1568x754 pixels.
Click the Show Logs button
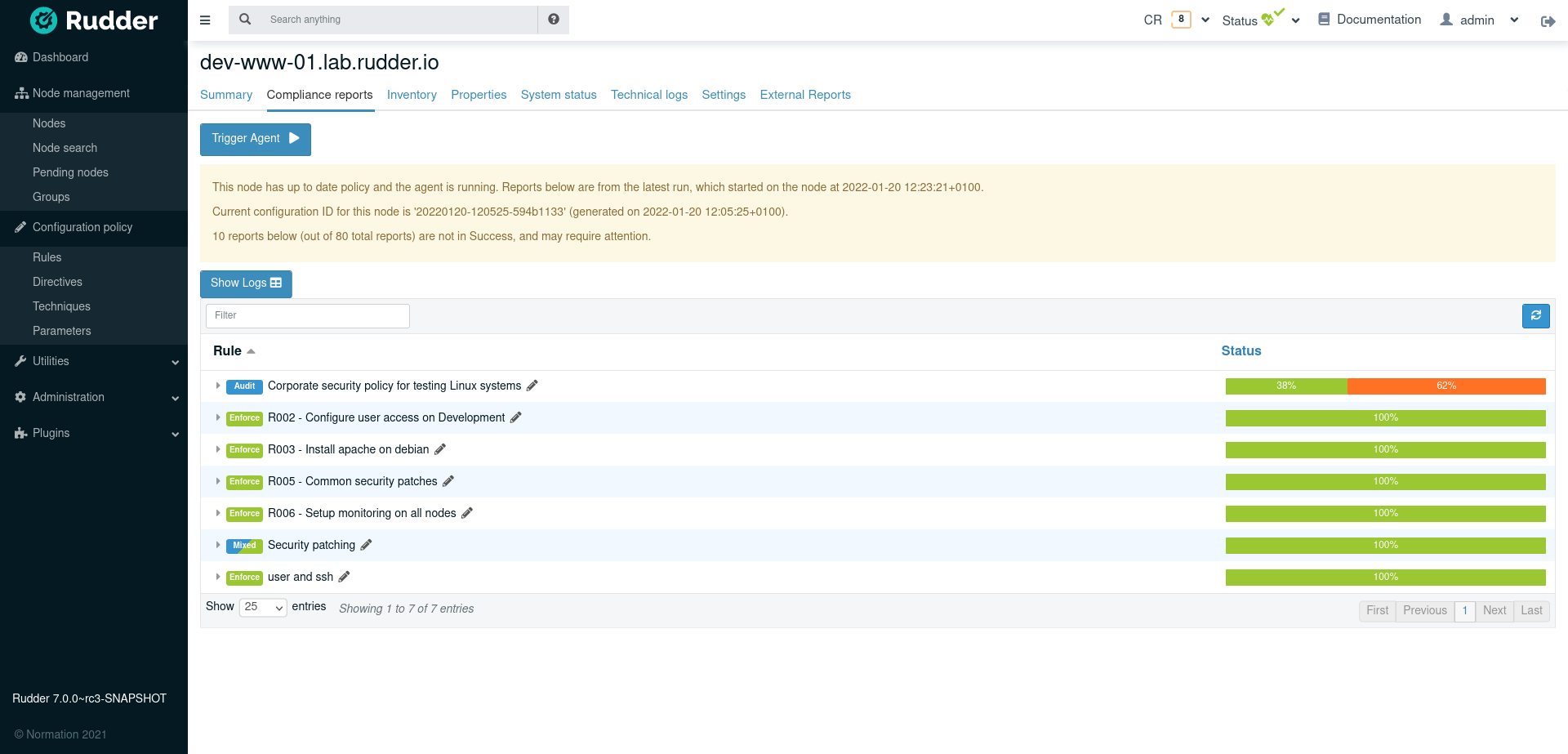246,283
